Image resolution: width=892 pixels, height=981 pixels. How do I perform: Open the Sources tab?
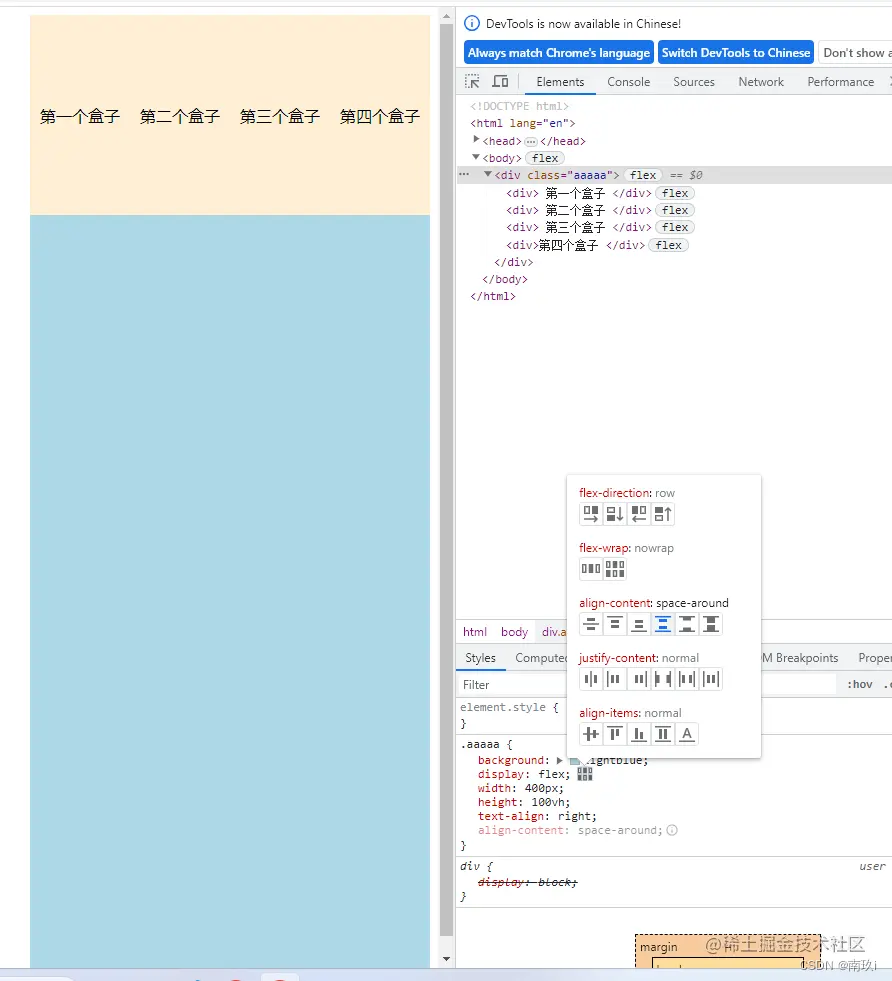click(x=694, y=82)
